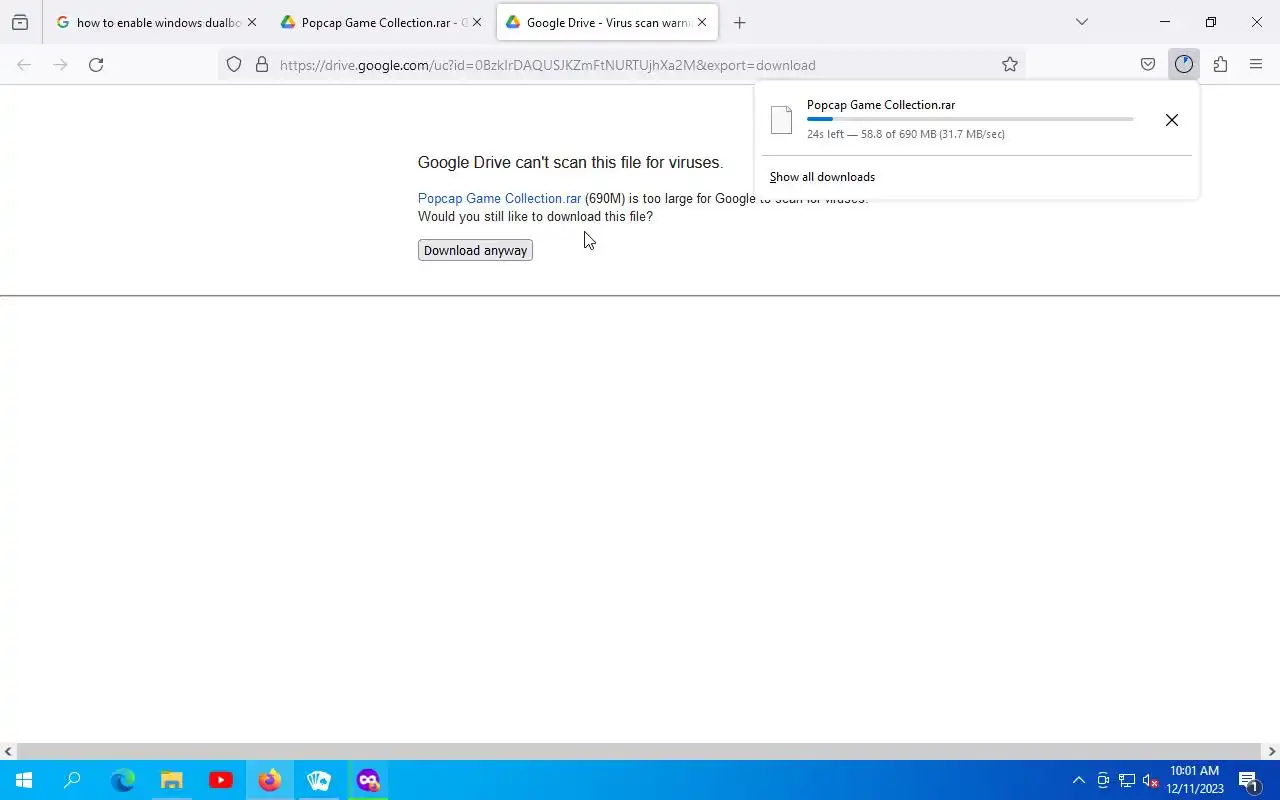The height and width of the screenshot is (800, 1280).
Task: Minimize the Firefox window
Action: tap(1165, 22)
